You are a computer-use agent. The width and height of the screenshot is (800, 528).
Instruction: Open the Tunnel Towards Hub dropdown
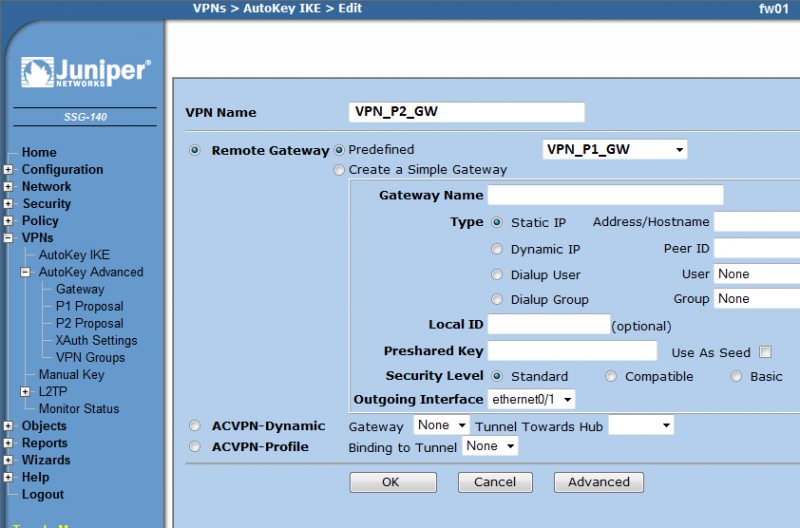coord(641,425)
